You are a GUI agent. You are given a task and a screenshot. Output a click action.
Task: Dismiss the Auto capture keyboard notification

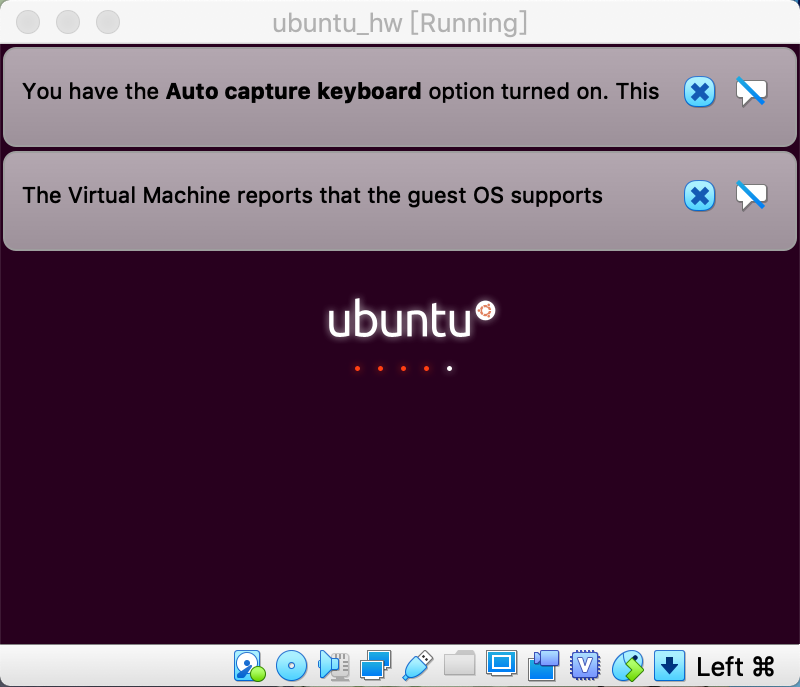pyautogui.click(x=699, y=92)
